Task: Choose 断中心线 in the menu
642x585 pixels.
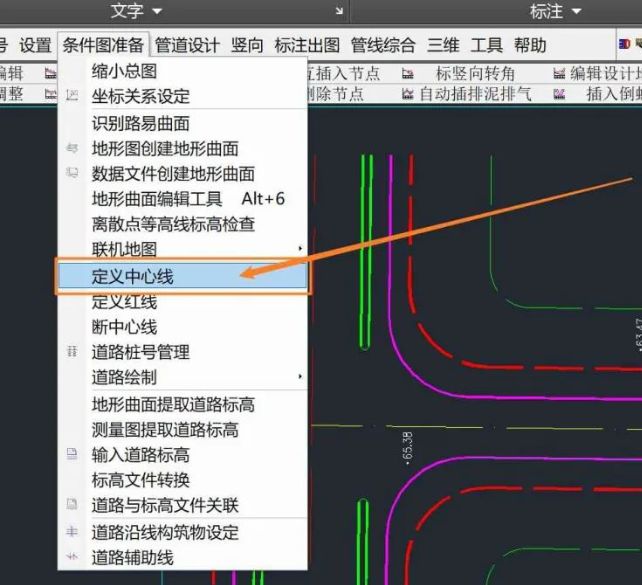Action: coord(183,327)
